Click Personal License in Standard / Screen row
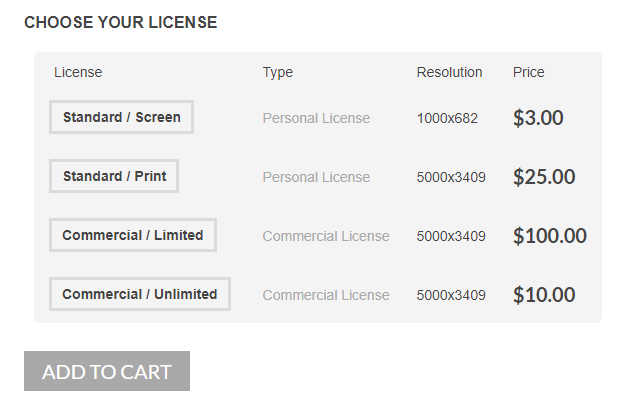Screen dimensions: 635x418 (x=316, y=118)
